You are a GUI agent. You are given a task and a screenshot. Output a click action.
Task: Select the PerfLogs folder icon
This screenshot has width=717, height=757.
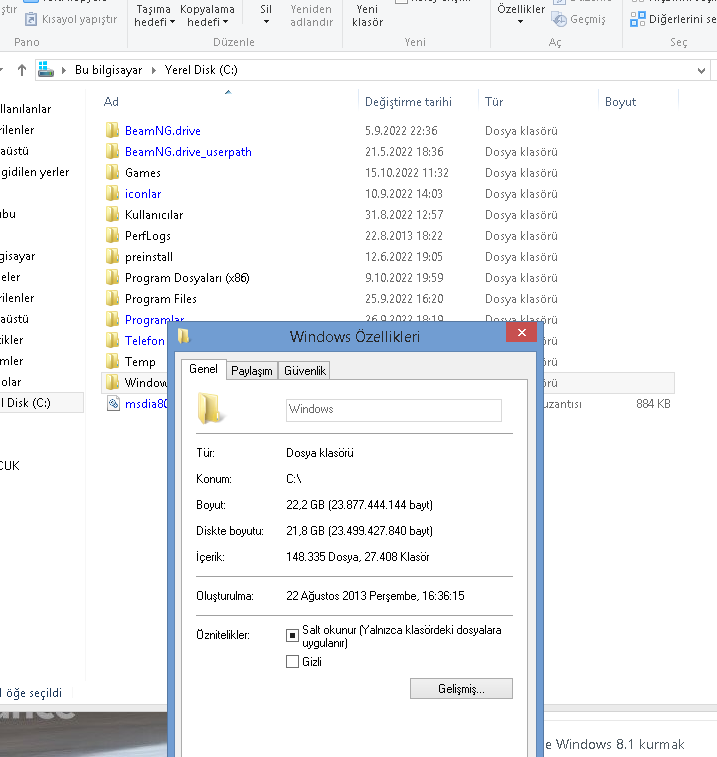coord(112,236)
